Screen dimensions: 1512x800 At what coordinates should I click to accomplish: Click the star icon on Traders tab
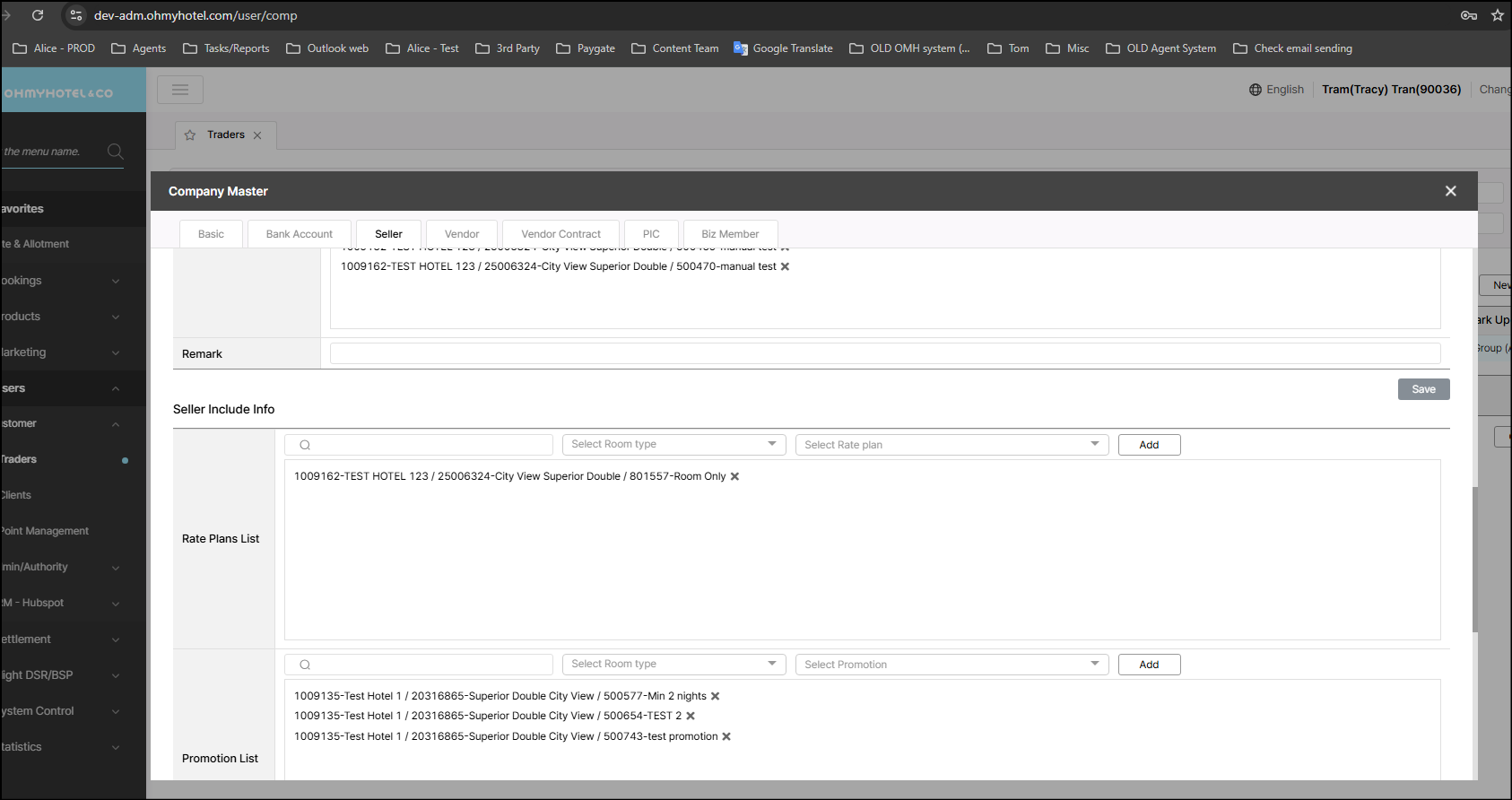click(190, 135)
